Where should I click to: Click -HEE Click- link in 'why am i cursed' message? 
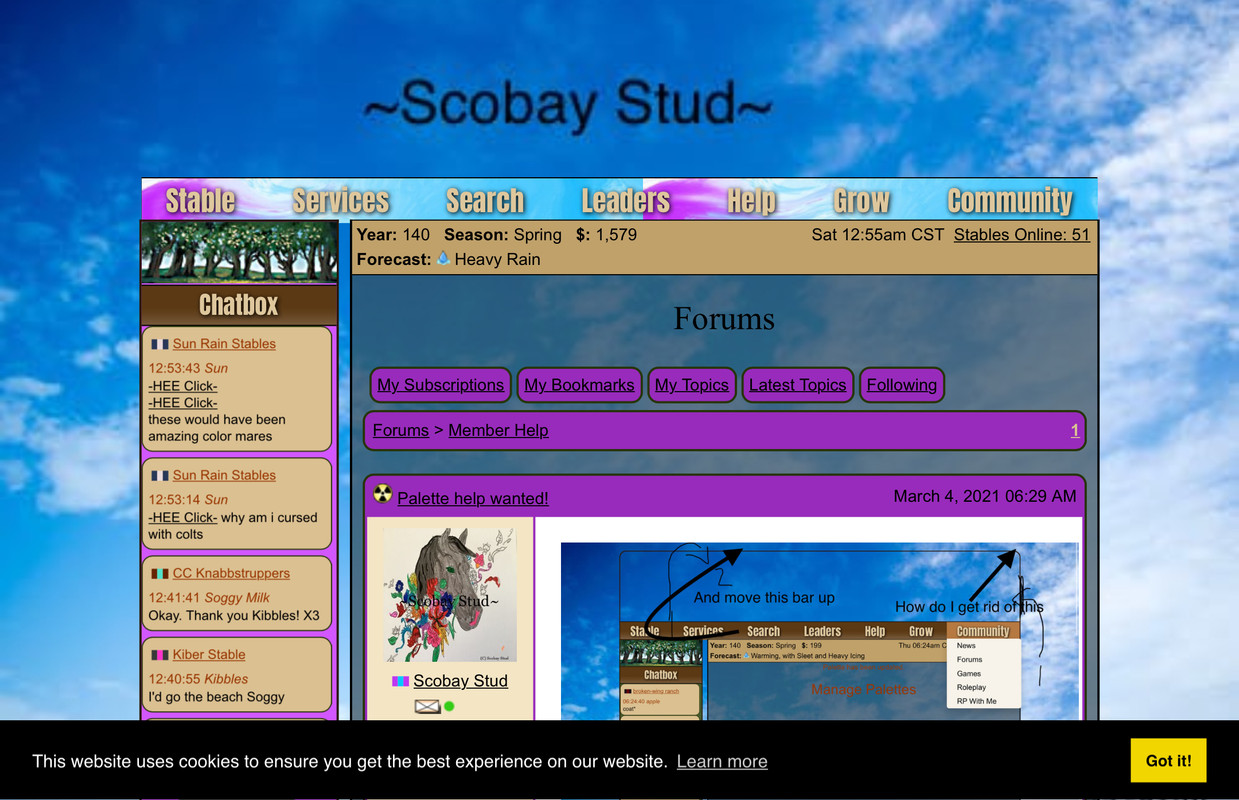click(x=183, y=518)
